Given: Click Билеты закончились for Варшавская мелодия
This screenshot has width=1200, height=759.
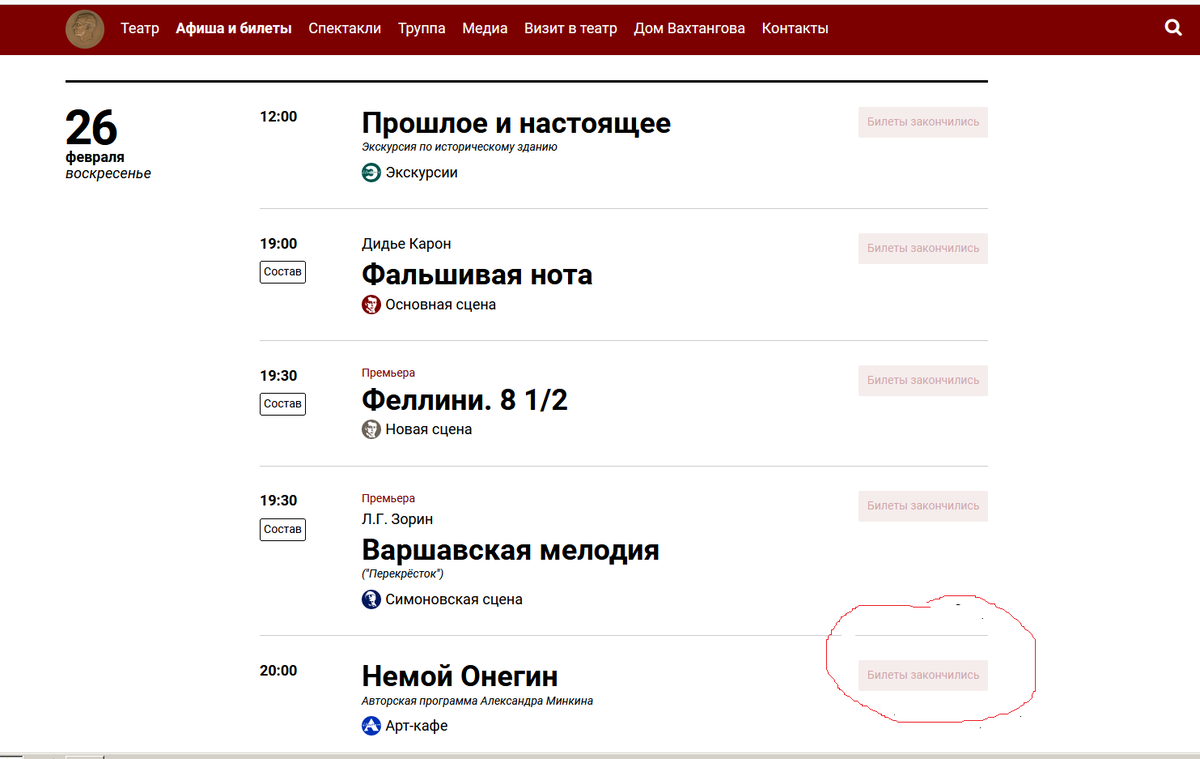Looking at the screenshot, I should 923,506.
